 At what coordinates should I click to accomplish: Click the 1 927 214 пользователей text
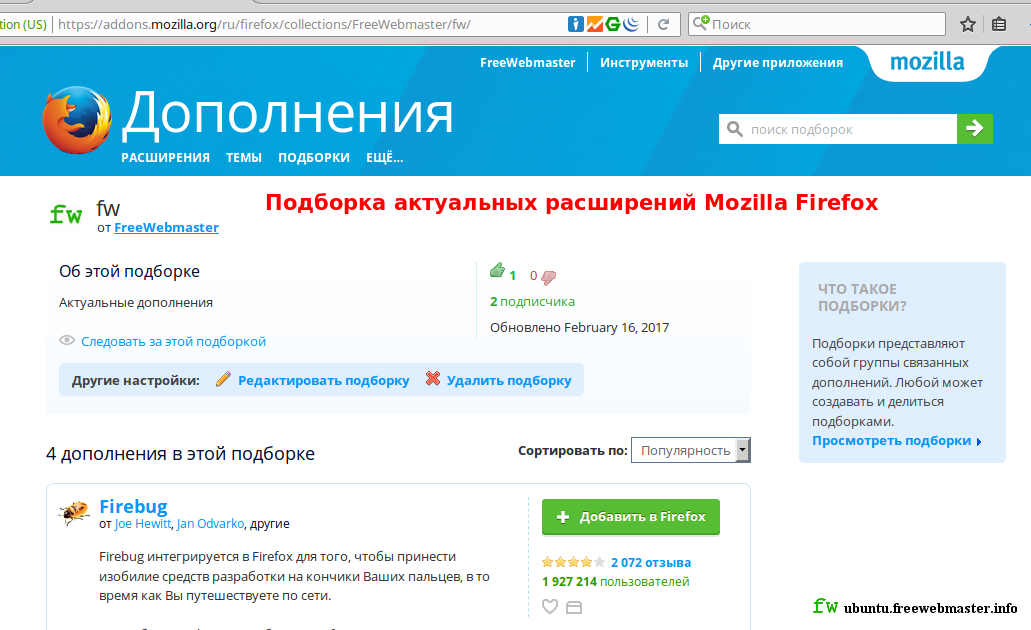click(615, 582)
